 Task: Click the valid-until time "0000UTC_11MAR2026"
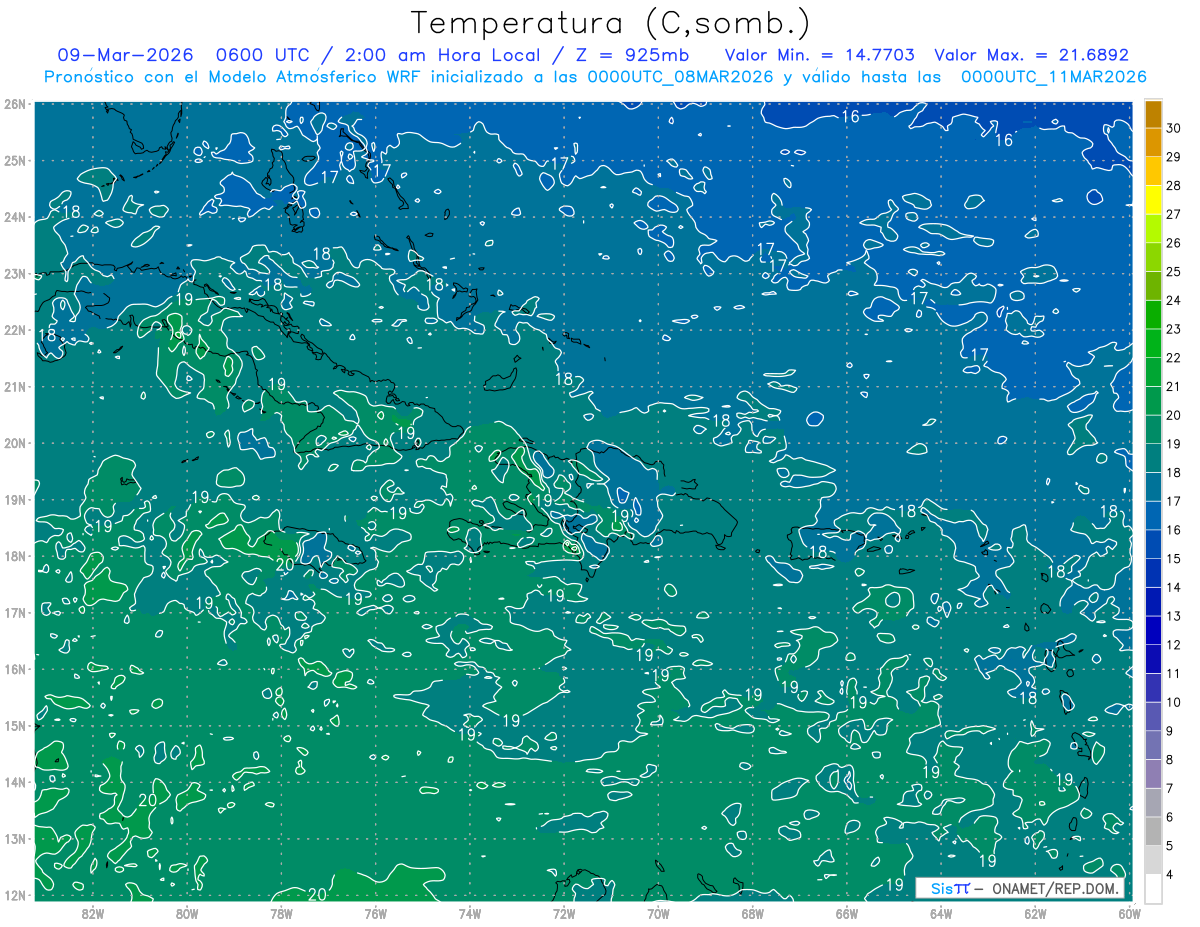pos(1053,77)
